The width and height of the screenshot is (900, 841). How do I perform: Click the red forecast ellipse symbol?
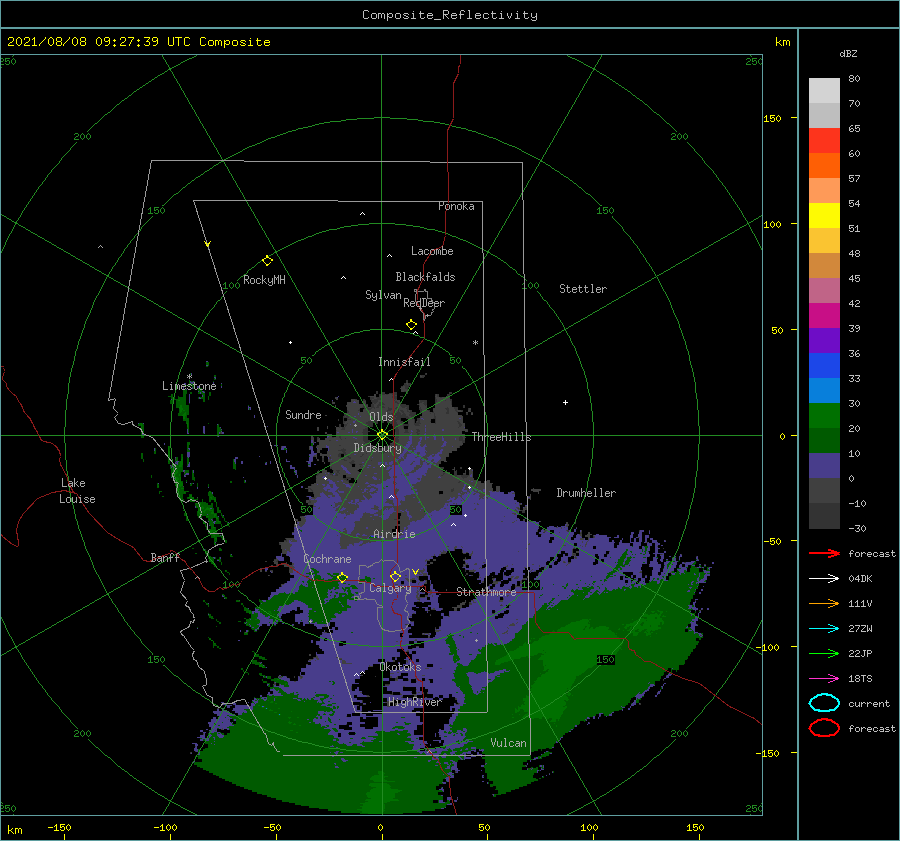824,728
